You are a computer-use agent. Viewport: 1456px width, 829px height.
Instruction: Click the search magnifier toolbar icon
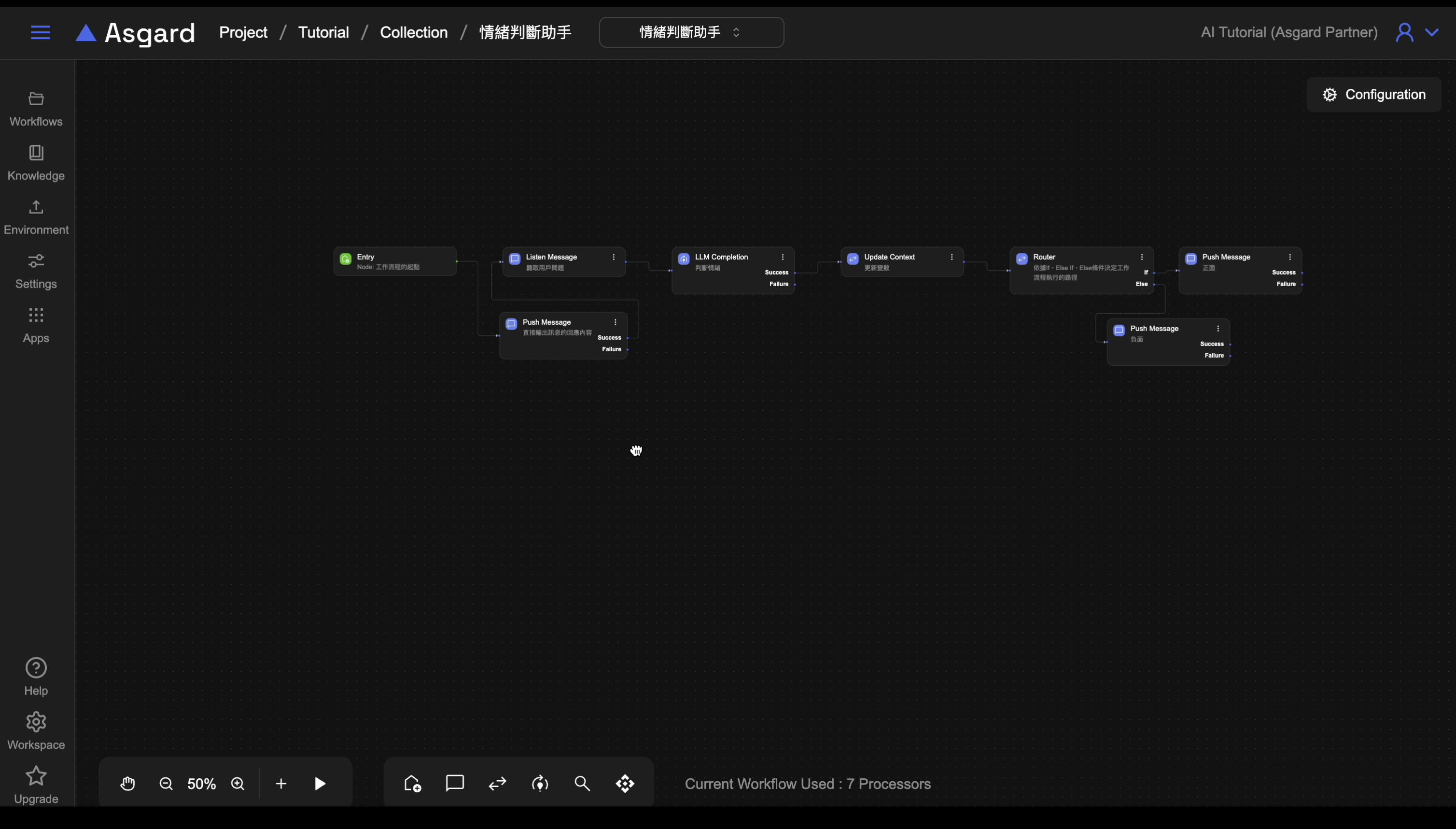(582, 784)
